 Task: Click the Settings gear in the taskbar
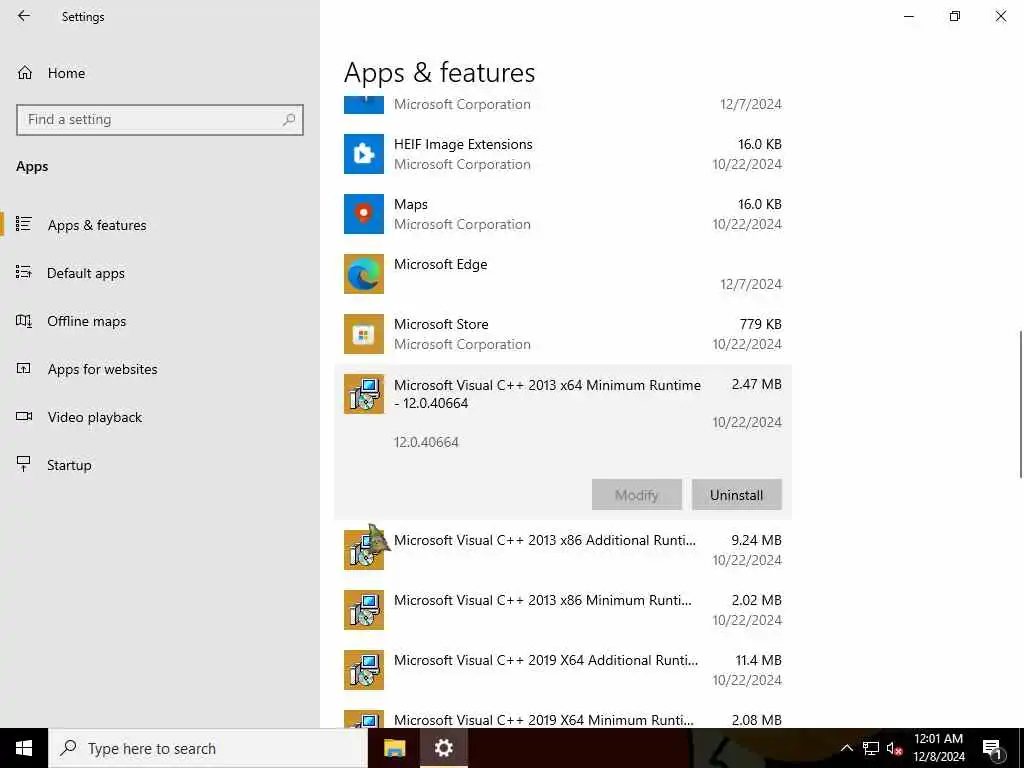443,748
